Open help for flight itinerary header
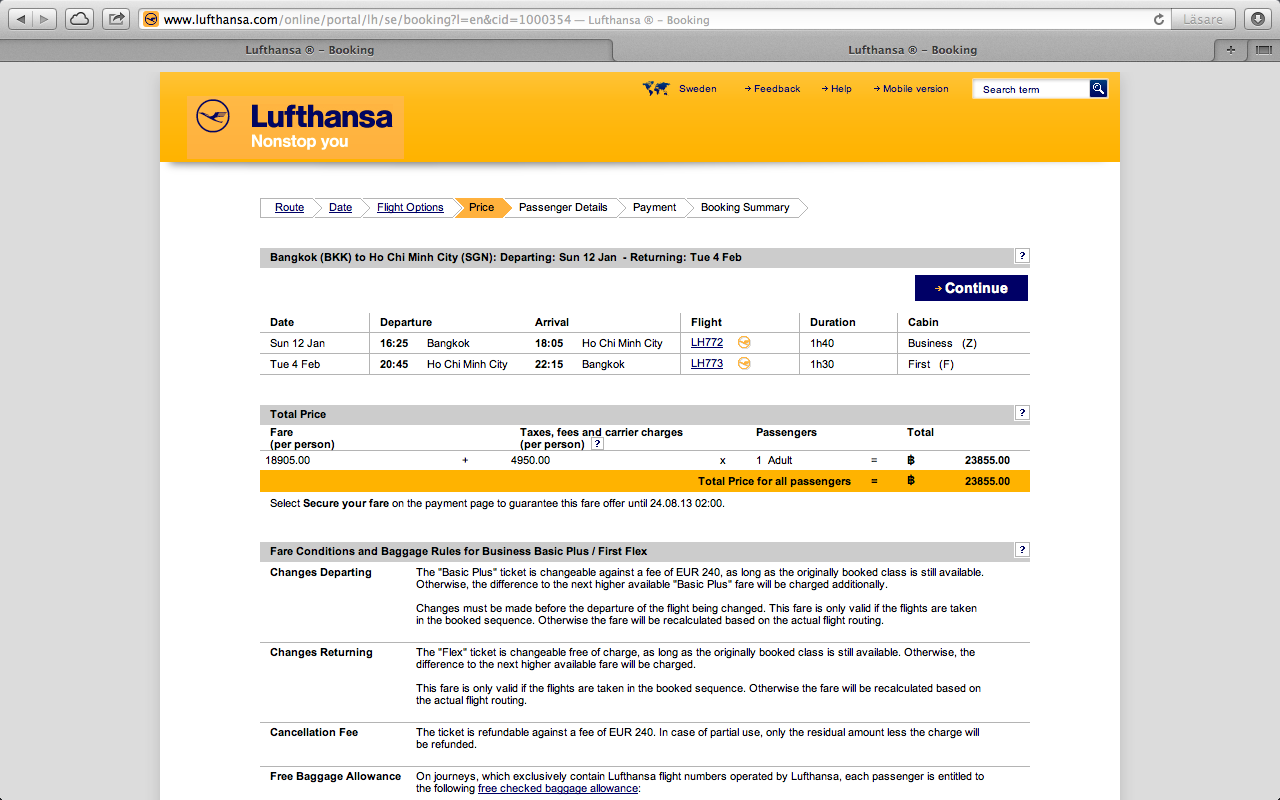 [1022, 256]
